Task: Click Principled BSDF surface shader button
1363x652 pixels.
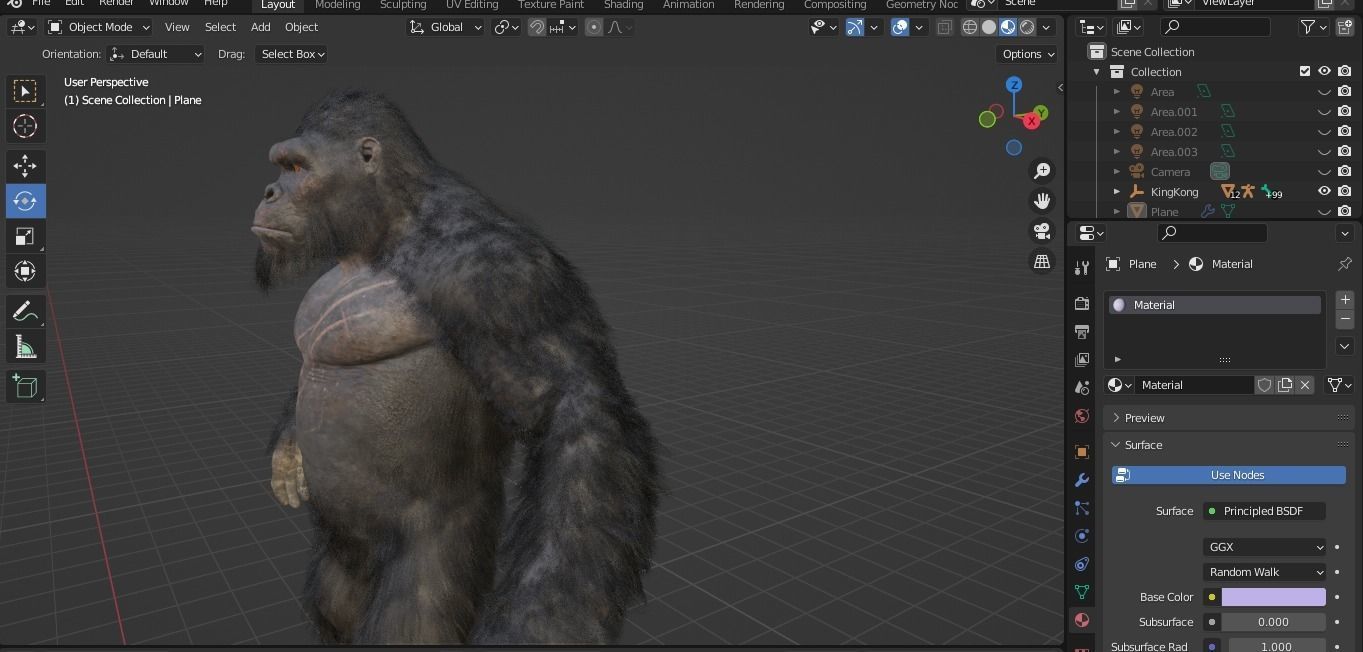Action: [x=1264, y=511]
